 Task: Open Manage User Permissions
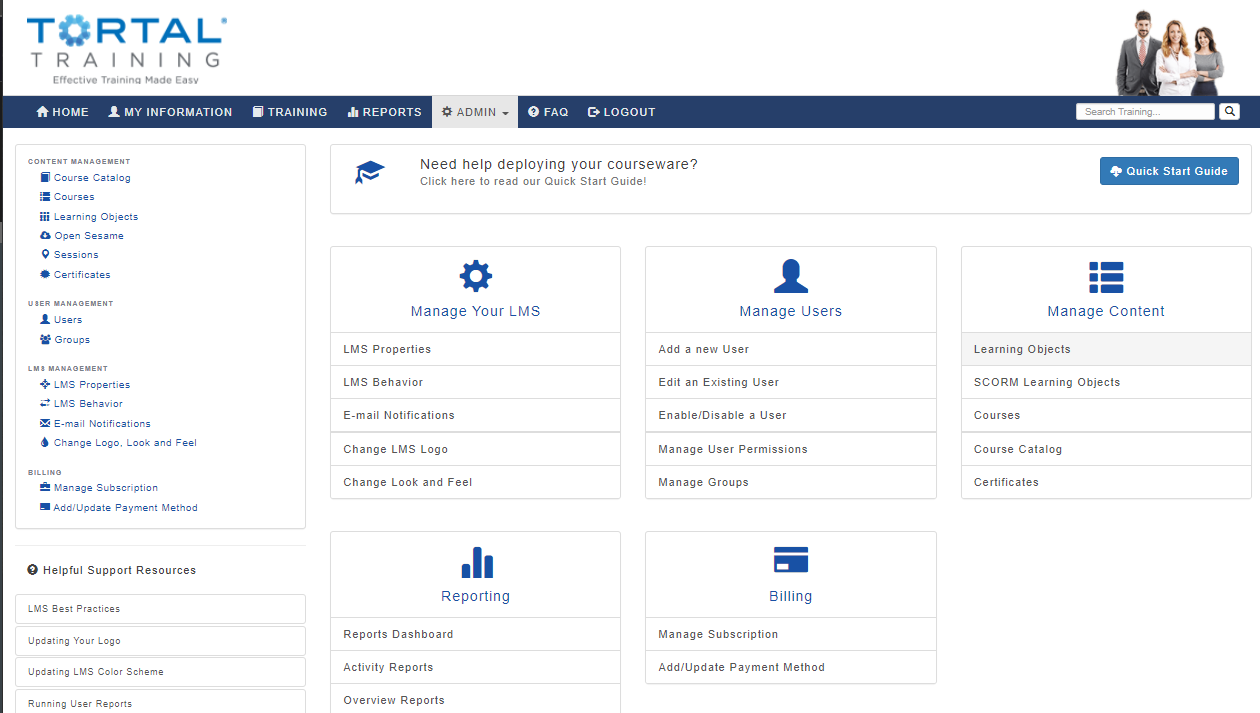pyautogui.click(x=791, y=449)
